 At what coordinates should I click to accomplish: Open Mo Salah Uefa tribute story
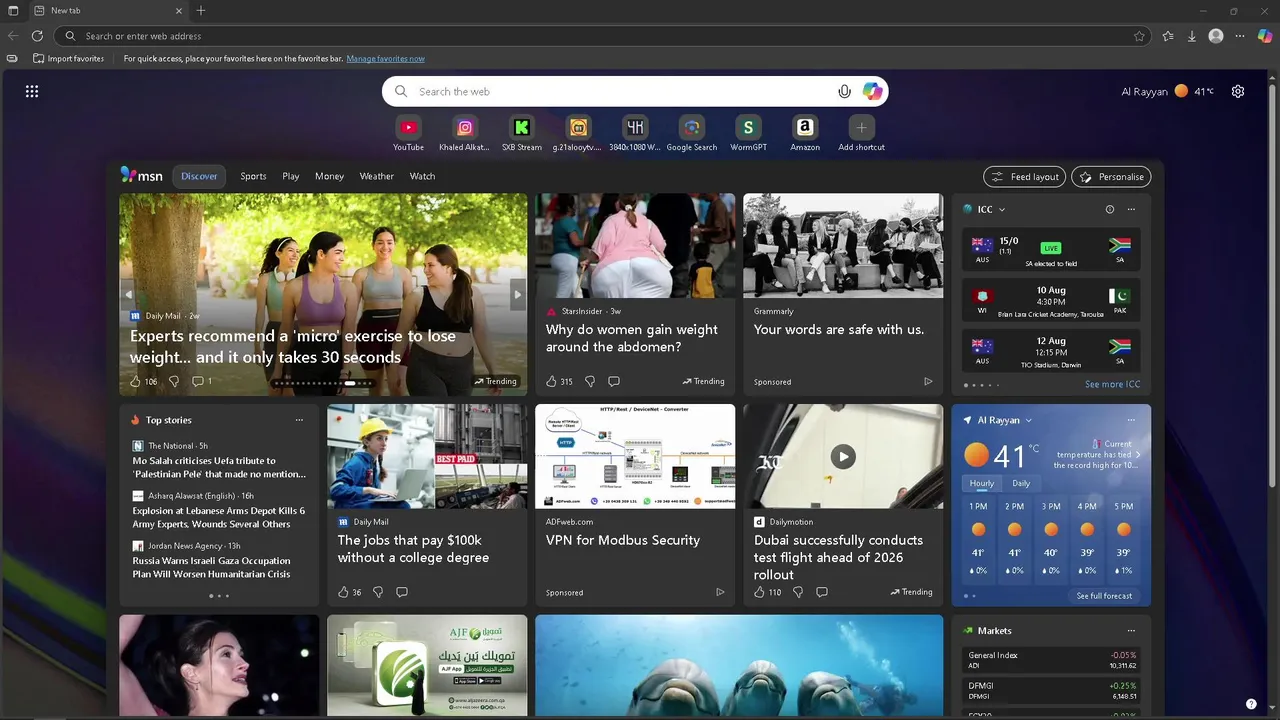click(219, 467)
